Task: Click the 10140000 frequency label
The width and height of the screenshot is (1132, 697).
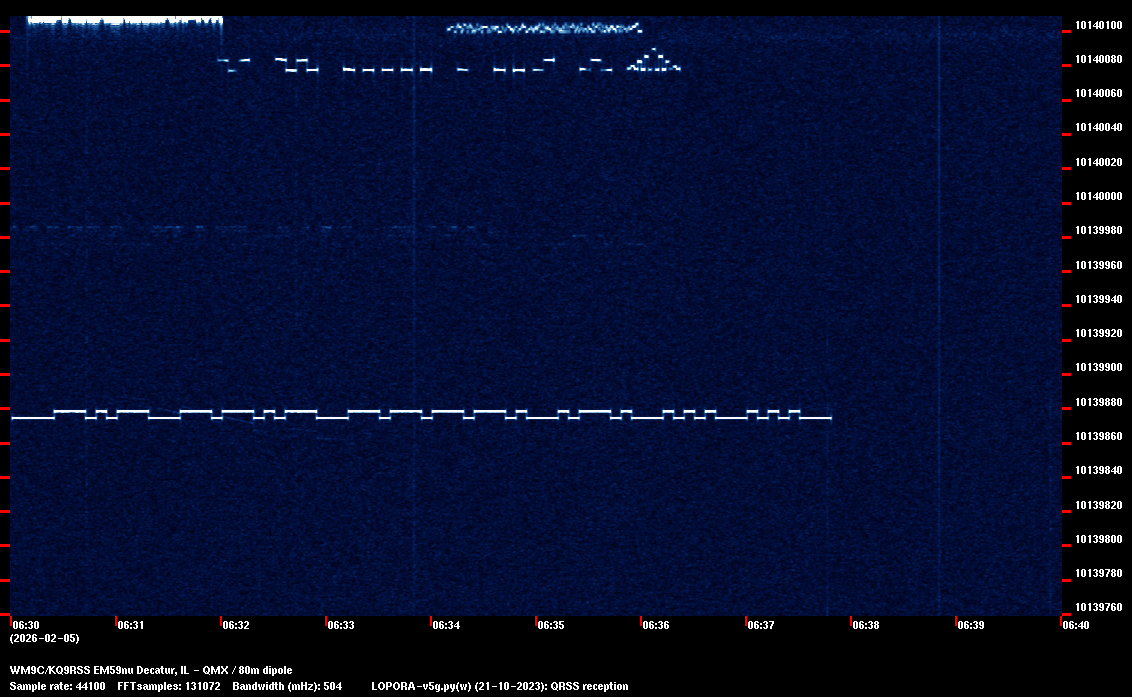Action: 1097,196
